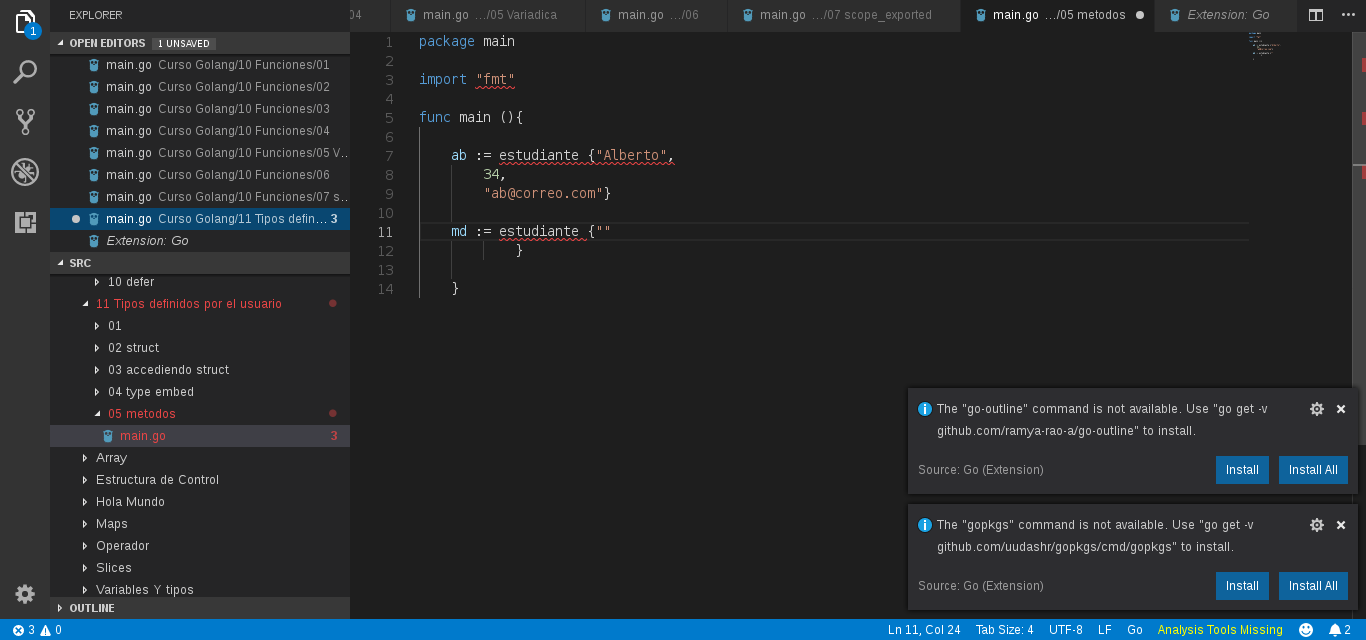Open gear options on go-outline notification

(x=1317, y=409)
